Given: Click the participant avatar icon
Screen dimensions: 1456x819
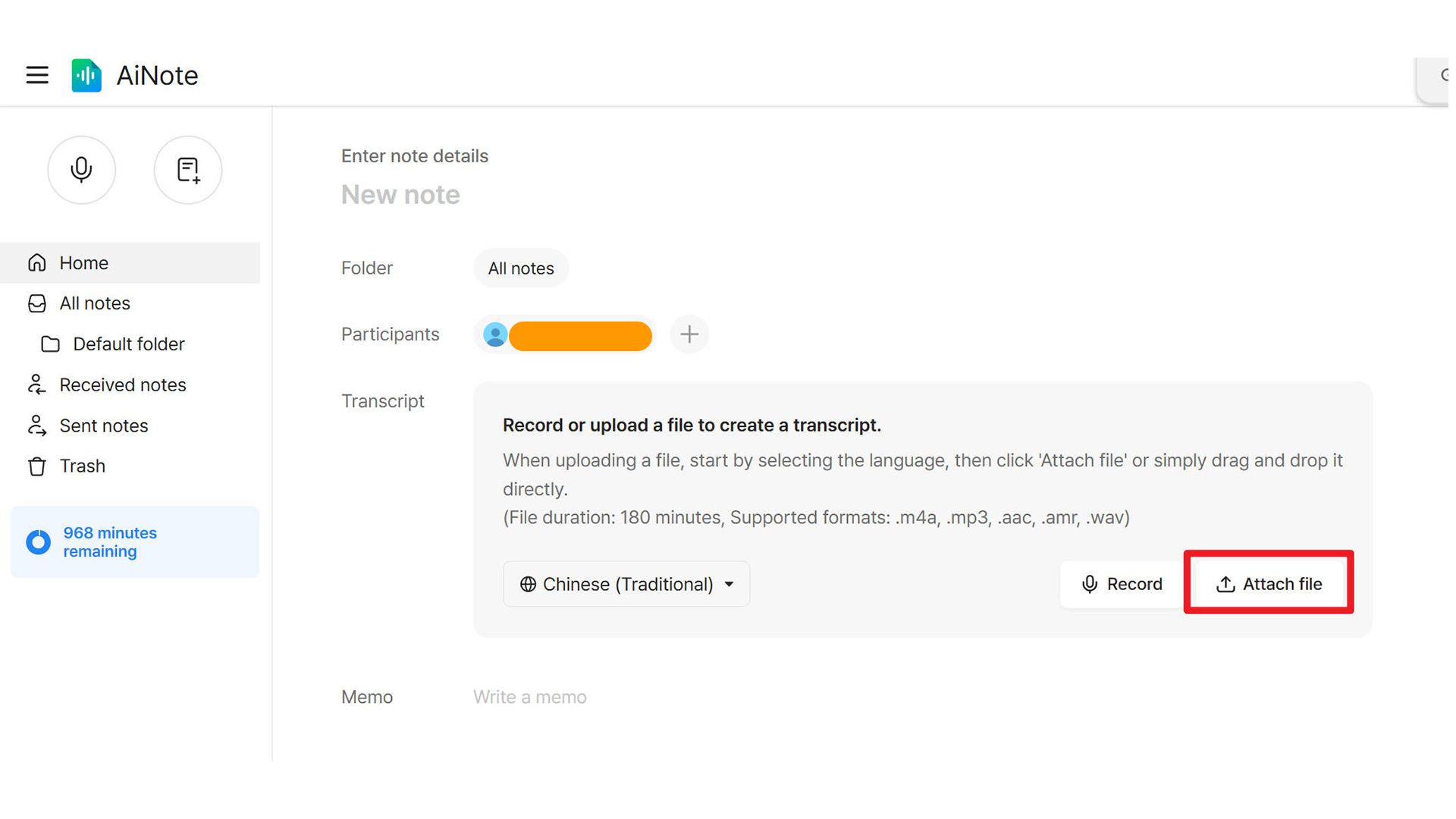Looking at the screenshot, I should 495,334.
